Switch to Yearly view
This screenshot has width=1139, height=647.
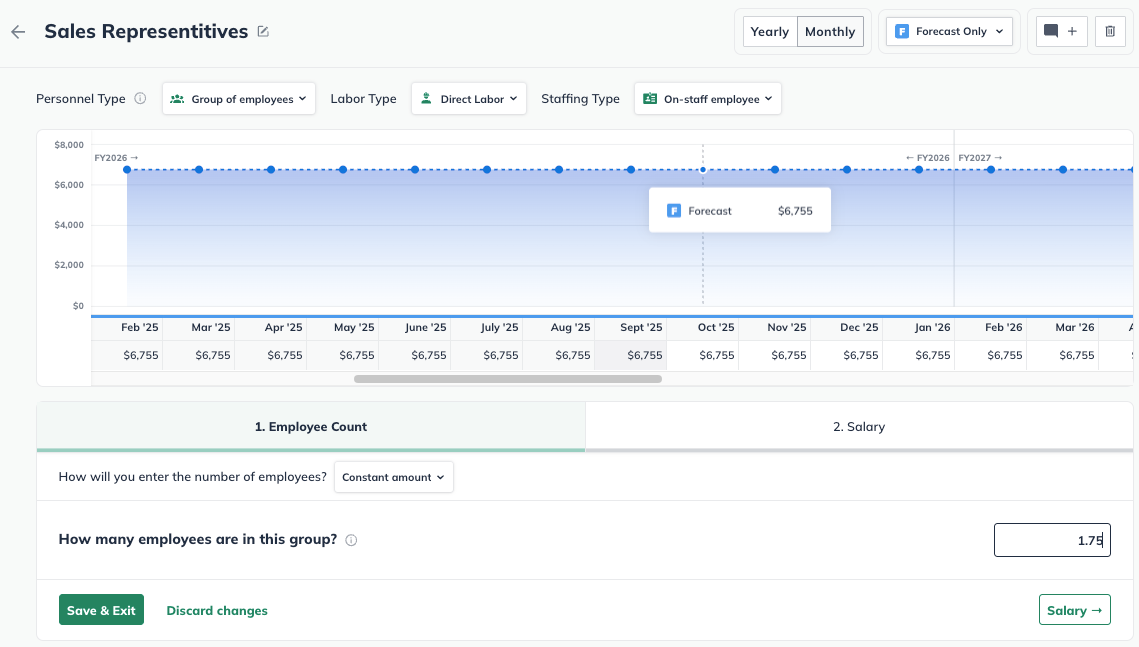click(769, 31)
